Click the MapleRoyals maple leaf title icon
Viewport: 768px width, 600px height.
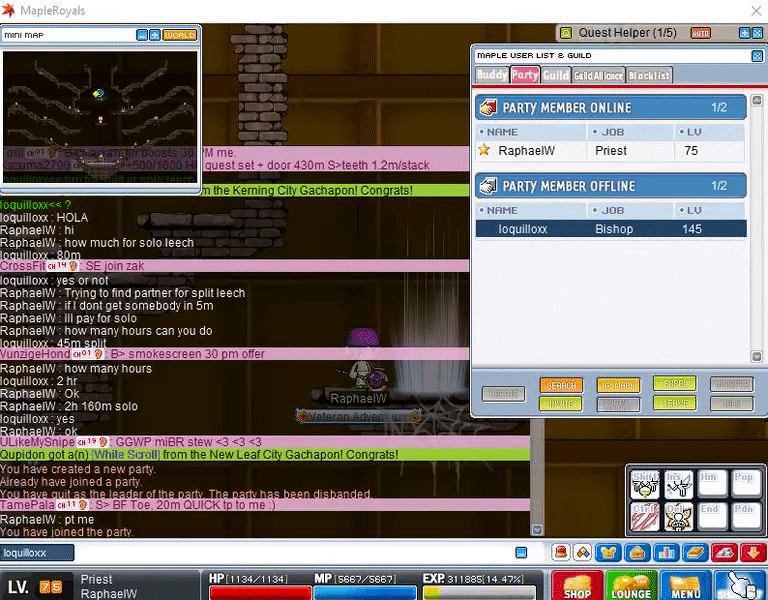(8, 10)
